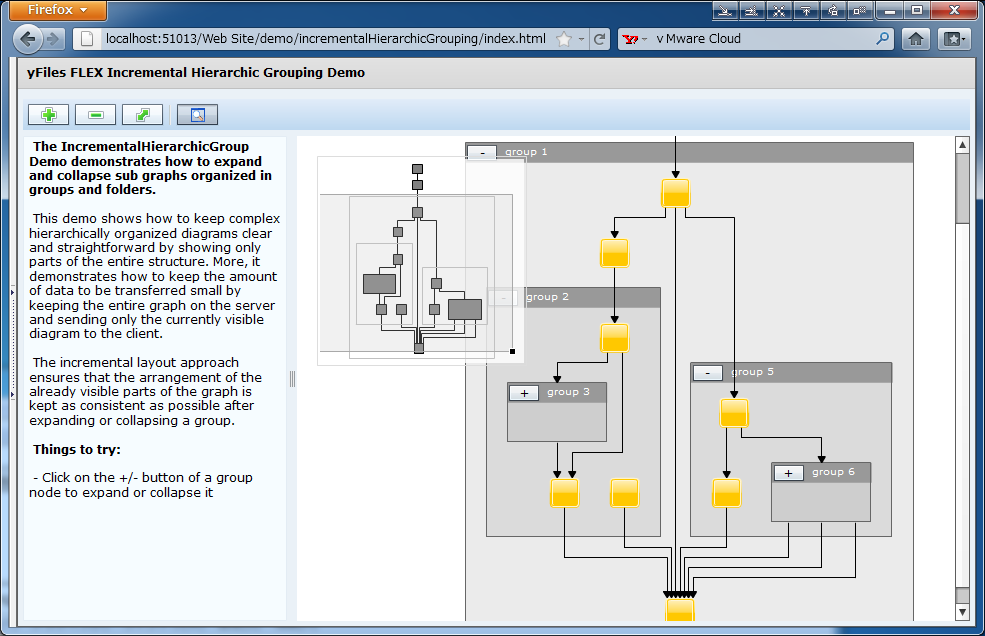Click the upward arrow pin title bar icon
This screenshot has width=985, height=636.
[806, 10]
